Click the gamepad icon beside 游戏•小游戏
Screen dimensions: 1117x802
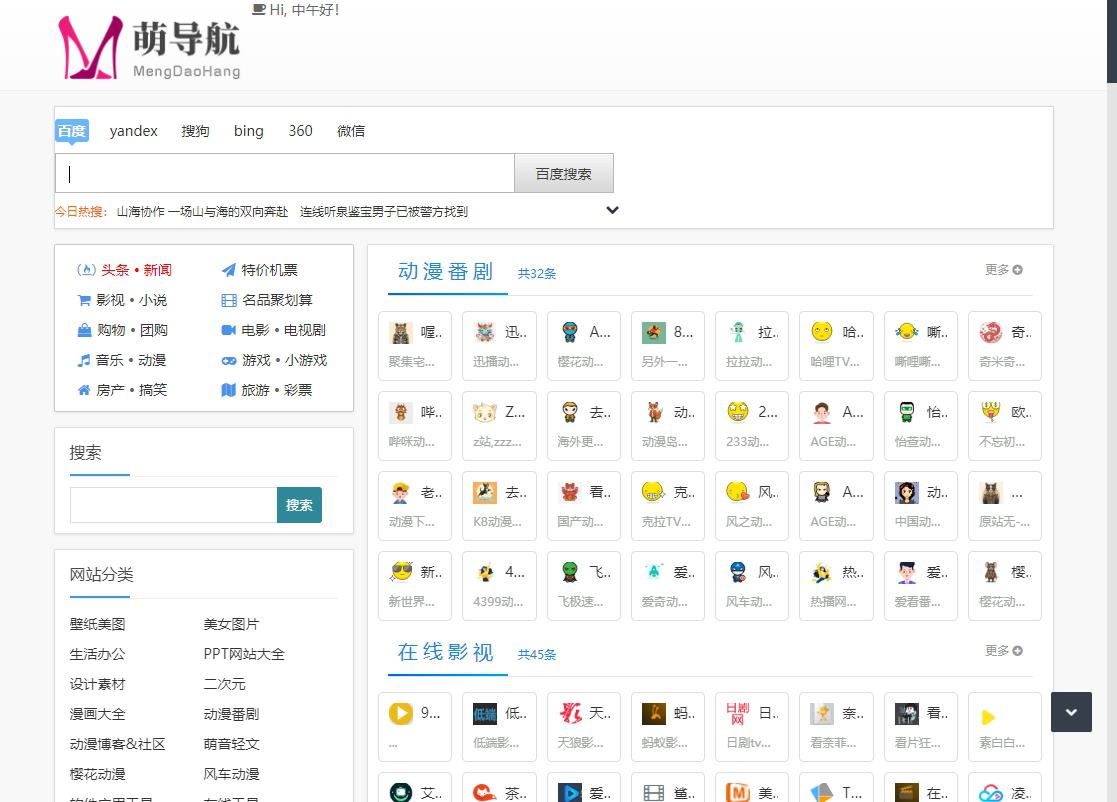coord(229,360)
